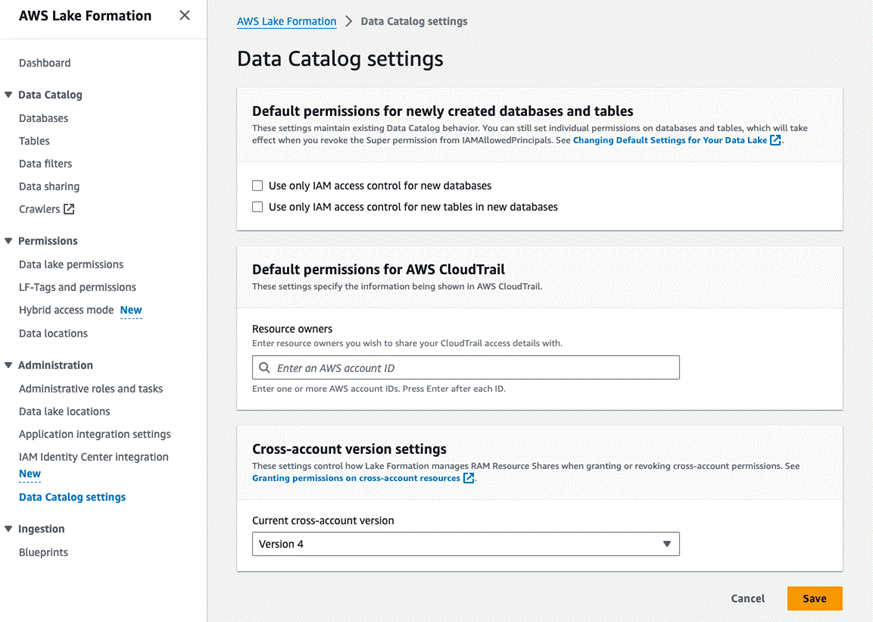Collapse the Data Catalog section
The width and height of the screenshot is (873, 622).
(9, 95)
